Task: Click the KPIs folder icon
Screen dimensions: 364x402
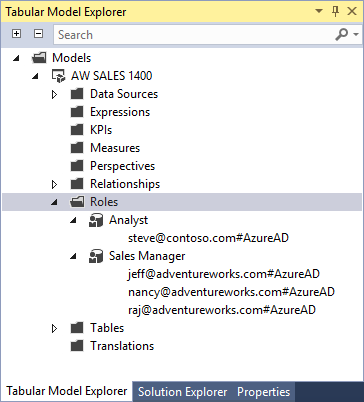Action: point(77,130)
